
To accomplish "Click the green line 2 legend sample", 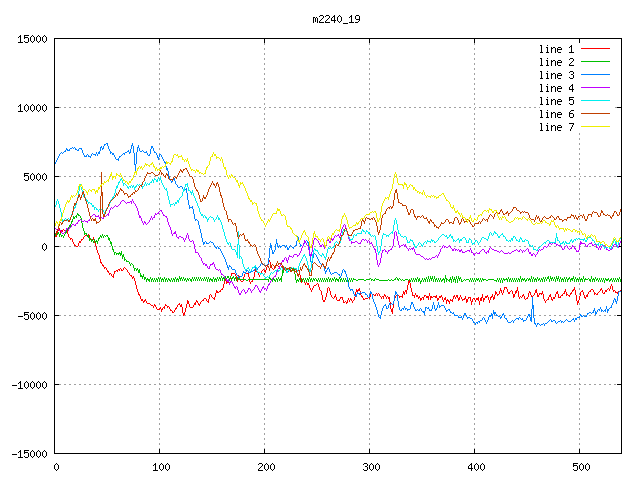I will 596,62.
